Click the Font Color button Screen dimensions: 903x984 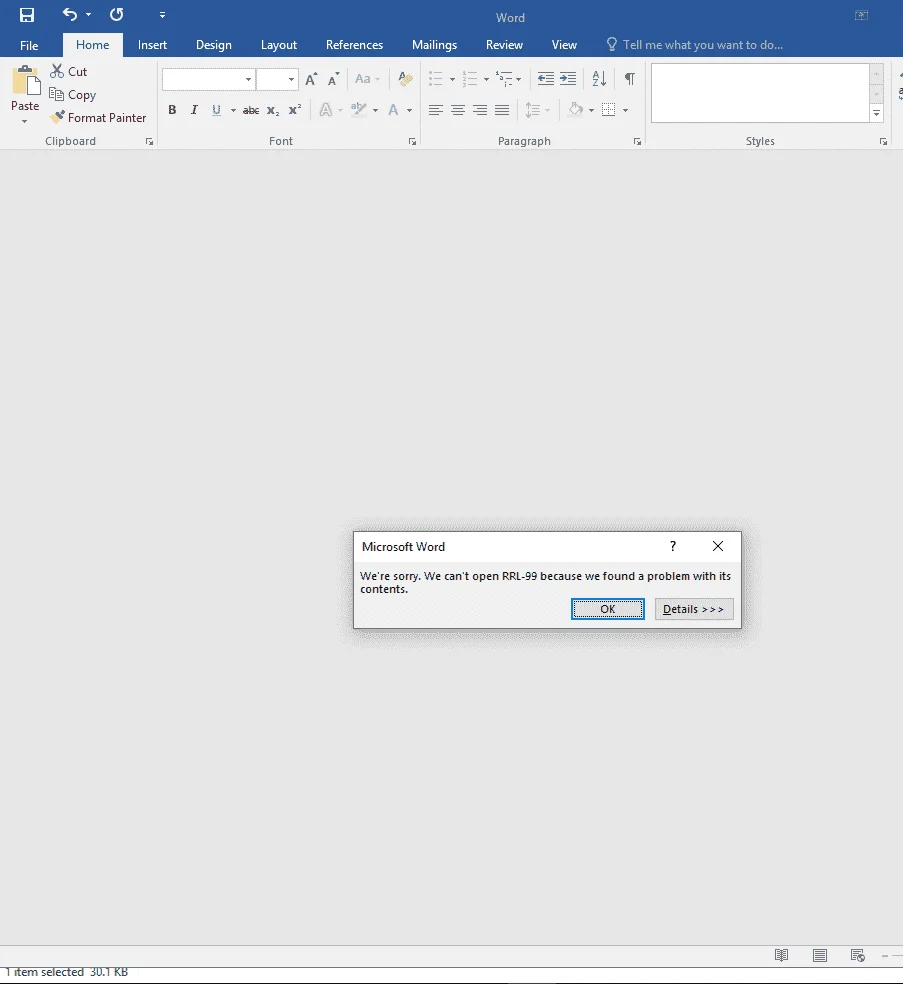point(393,110)
